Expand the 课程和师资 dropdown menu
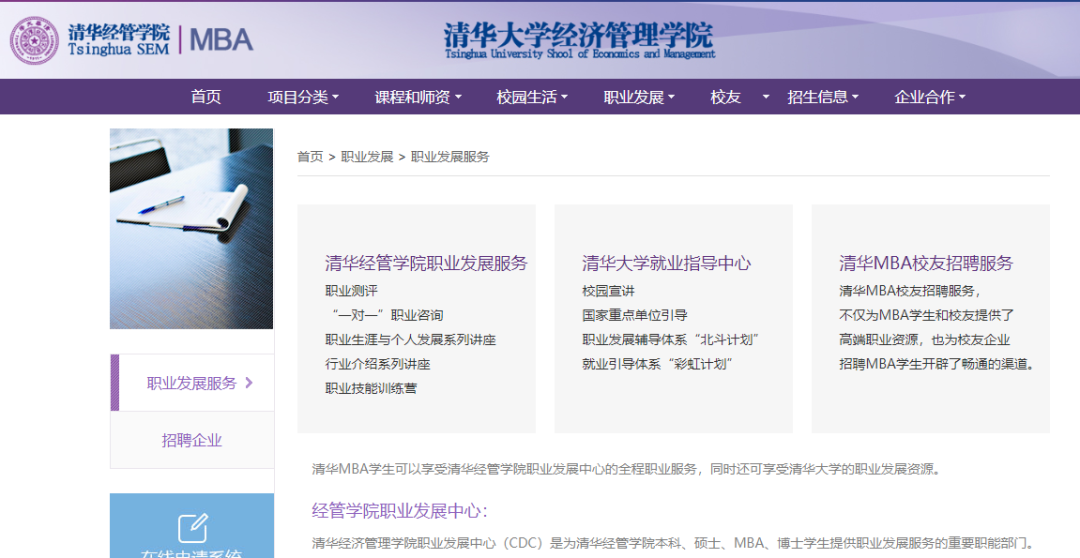 click(x=418, y=97)
